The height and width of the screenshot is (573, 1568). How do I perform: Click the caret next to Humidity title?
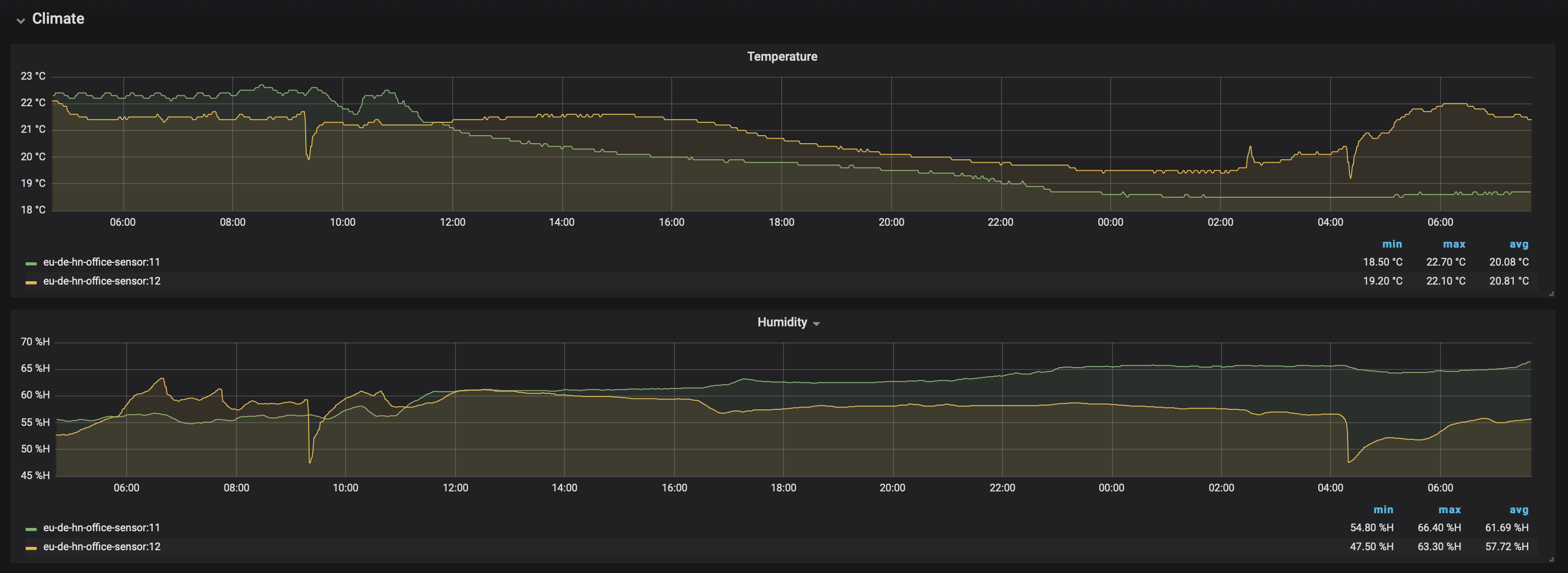816,324
